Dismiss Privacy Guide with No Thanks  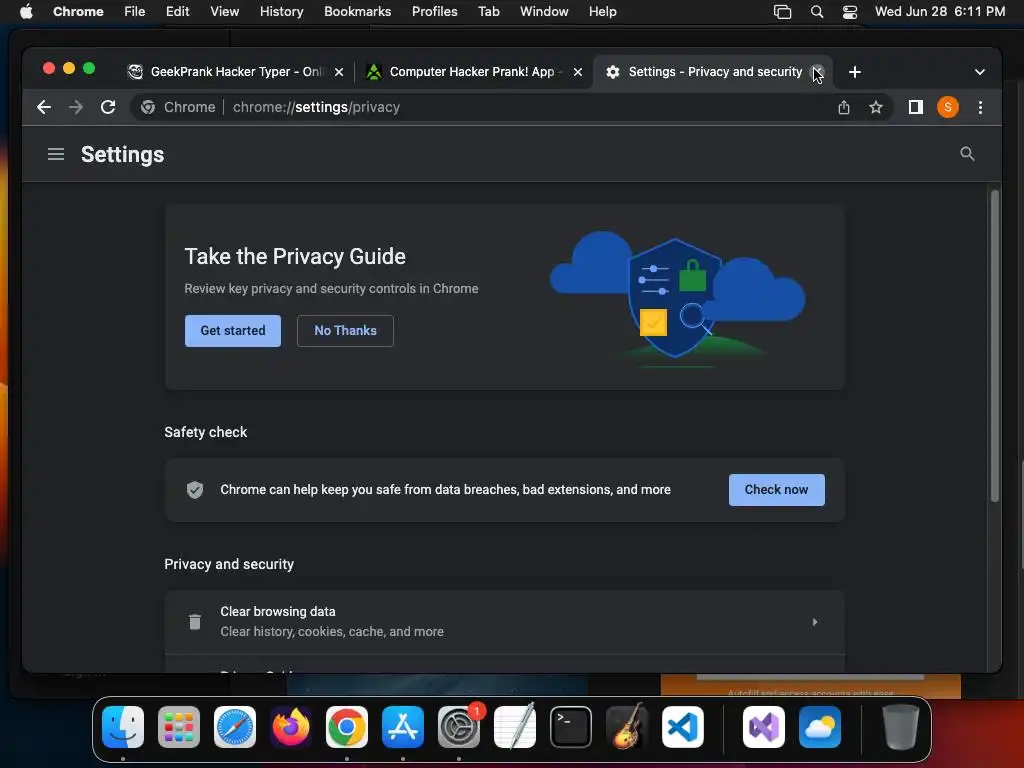point(345,330)
